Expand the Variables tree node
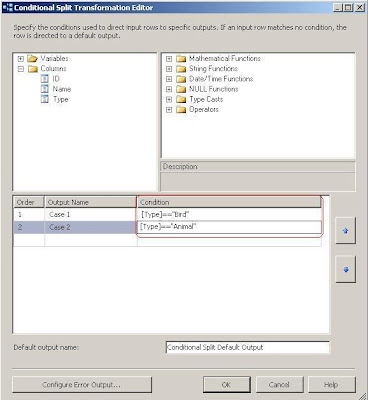Image resolution: width=368 pixels, height=400 pixels. [x=21, y=59]
